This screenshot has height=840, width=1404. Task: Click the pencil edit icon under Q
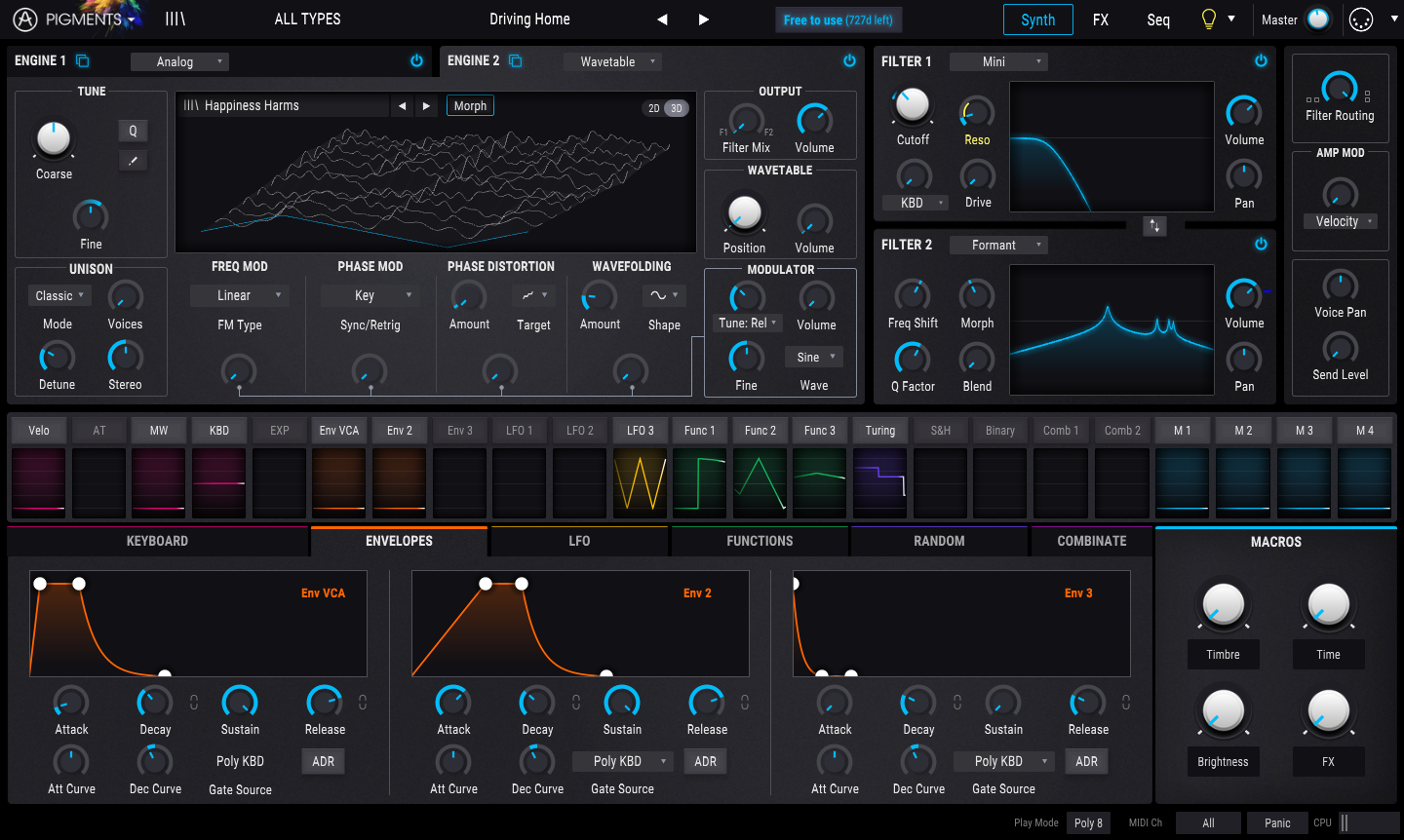tap(133, 160)
